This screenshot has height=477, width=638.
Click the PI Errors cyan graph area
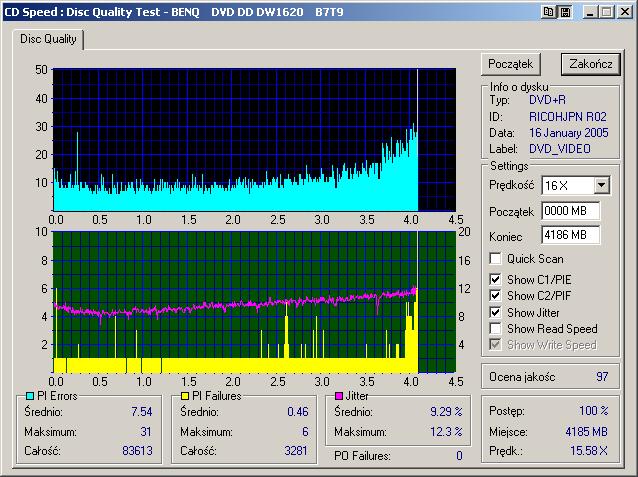(254, 140)
